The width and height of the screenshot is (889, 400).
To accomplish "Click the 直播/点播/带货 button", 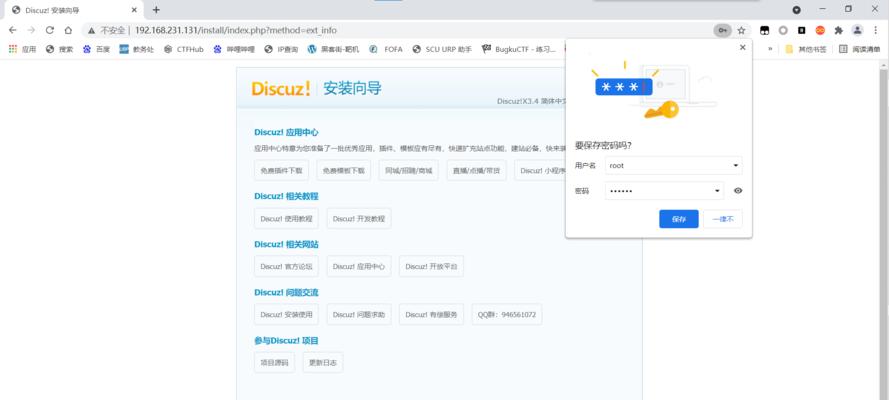I will point(476,171).
